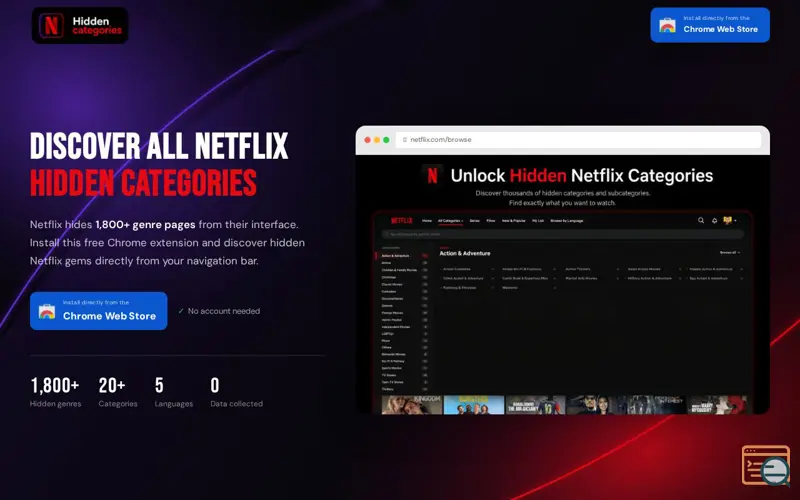Click hero Chrome Web Store button beside No account needed
This screenshot has width=800, height=500.
[98, 311]
